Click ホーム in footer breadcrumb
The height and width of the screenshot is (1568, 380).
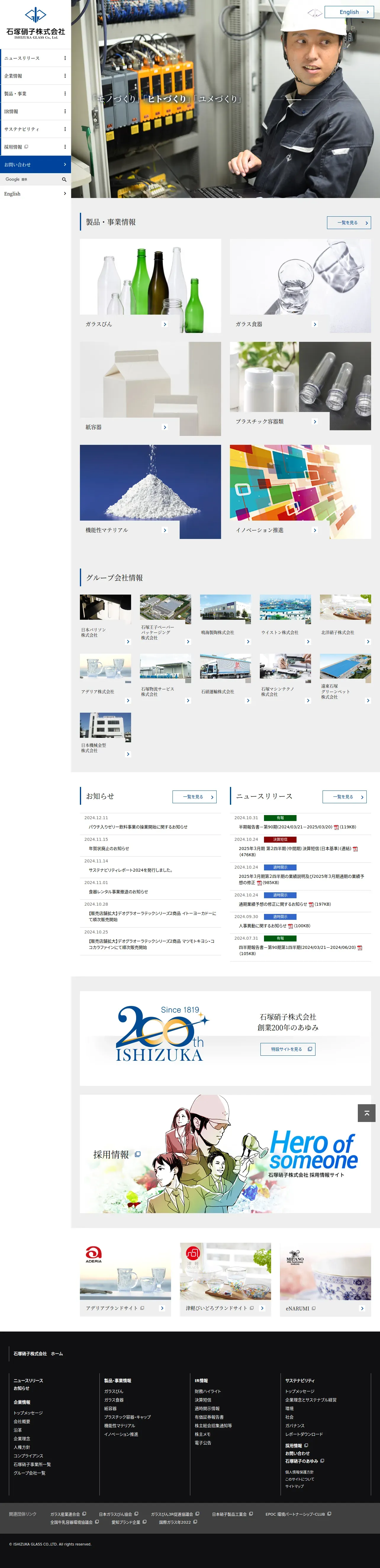click(57, 1354)
